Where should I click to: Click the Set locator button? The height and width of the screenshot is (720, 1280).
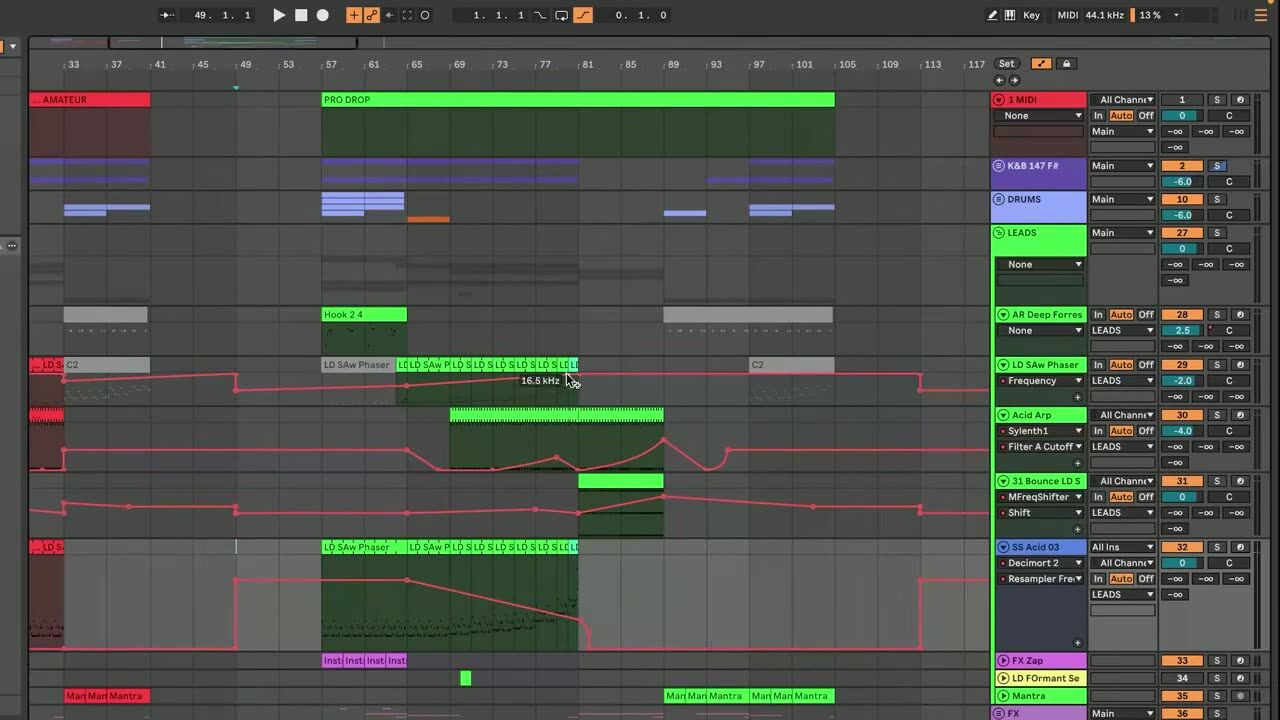[1007, 64]
